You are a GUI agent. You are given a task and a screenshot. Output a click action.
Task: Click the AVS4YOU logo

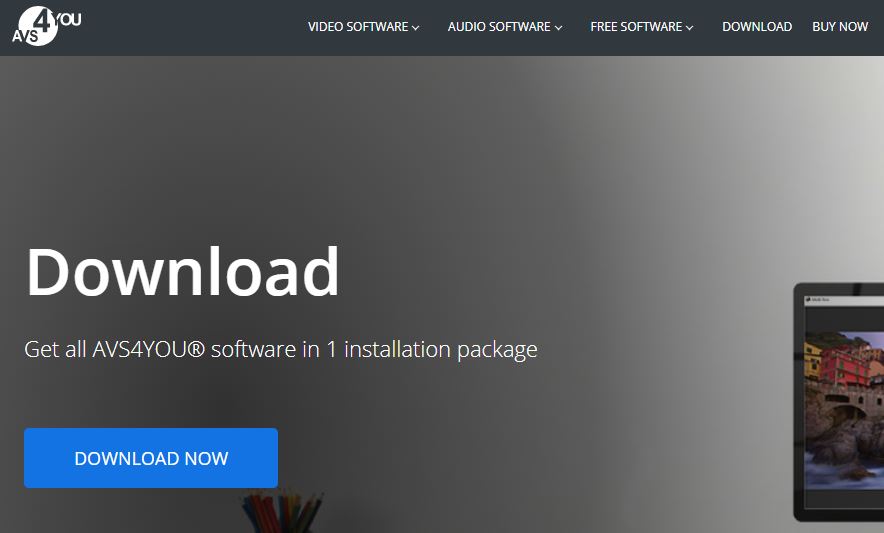(47, 27)
